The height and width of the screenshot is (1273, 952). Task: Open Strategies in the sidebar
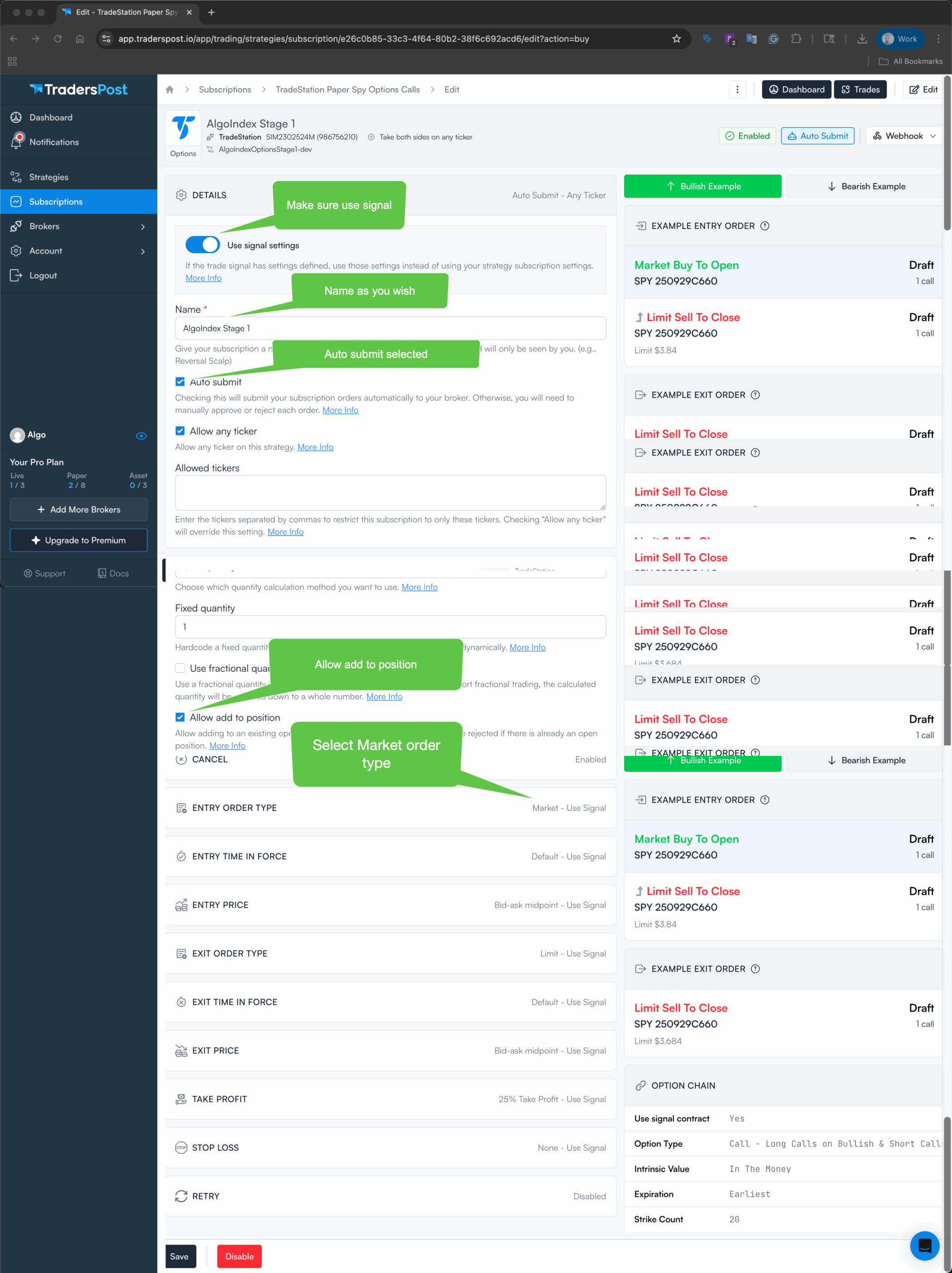(49, 177)
